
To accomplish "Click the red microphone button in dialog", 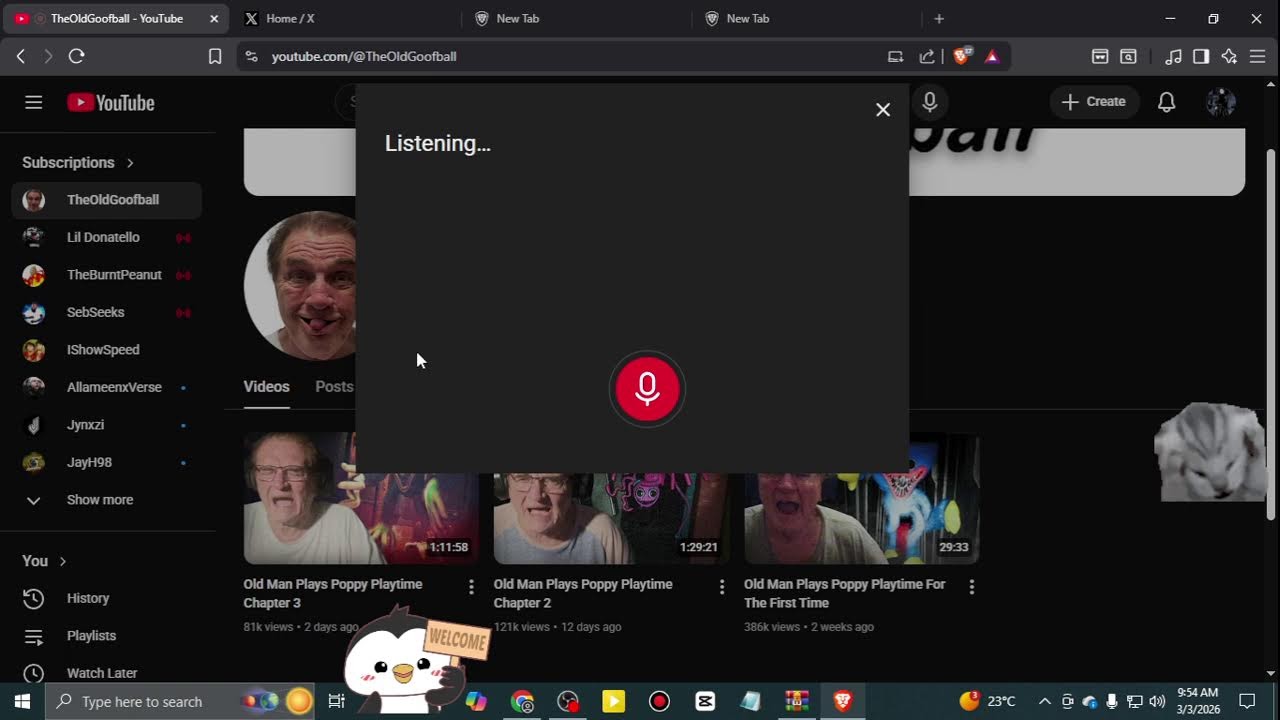I will click(x=647, y=389).
